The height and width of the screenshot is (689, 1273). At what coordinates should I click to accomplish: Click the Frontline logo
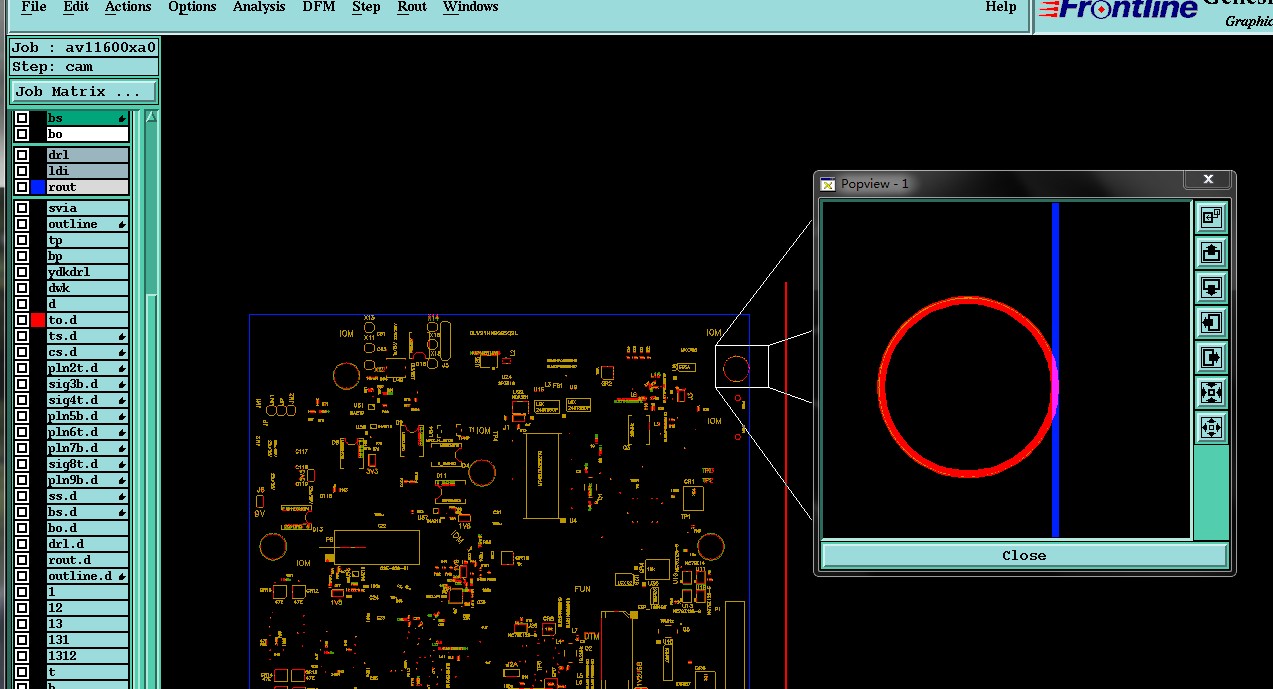click(1117, 9)
